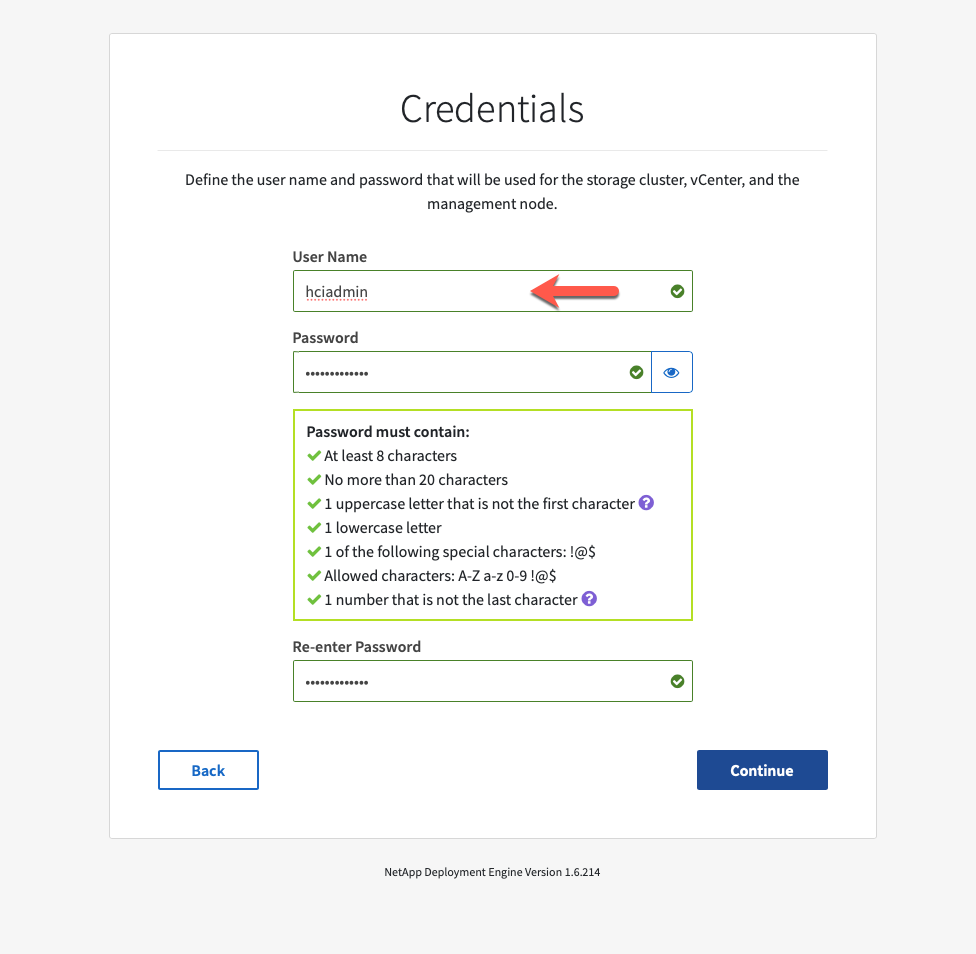This screenshot has width=976, height=954.
Task: Click the Password must contain heading
Action: (388, 432)
